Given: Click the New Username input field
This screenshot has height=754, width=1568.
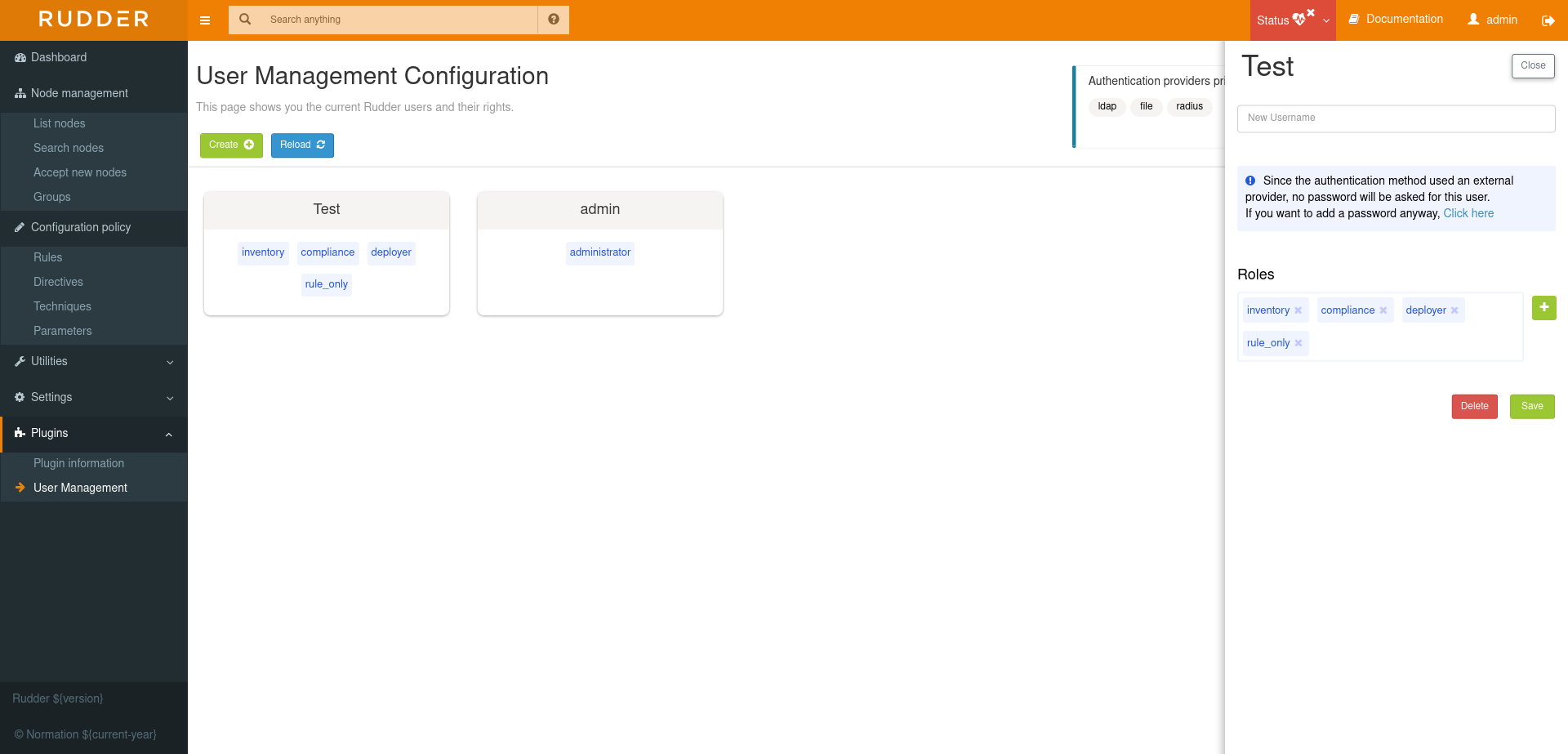Looking at the screenshot, I should [x=1396, y=118].
